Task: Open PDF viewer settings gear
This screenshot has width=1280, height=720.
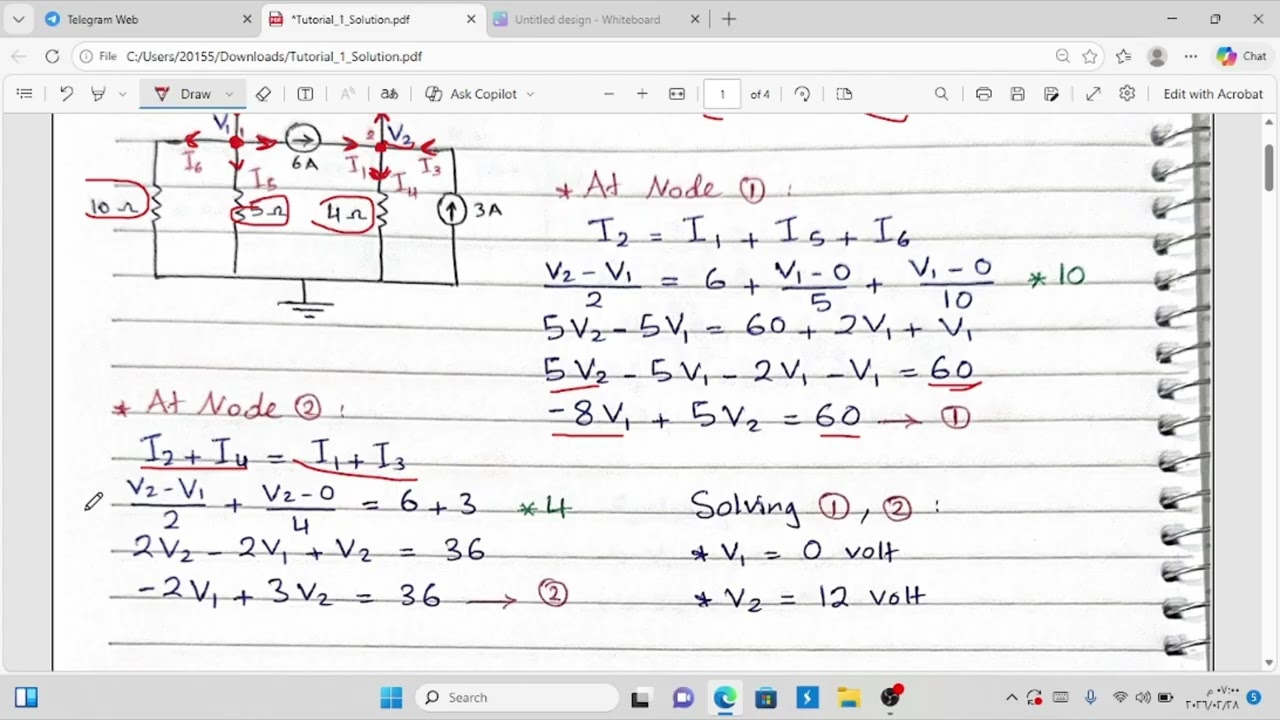Action: (1127, 94)
